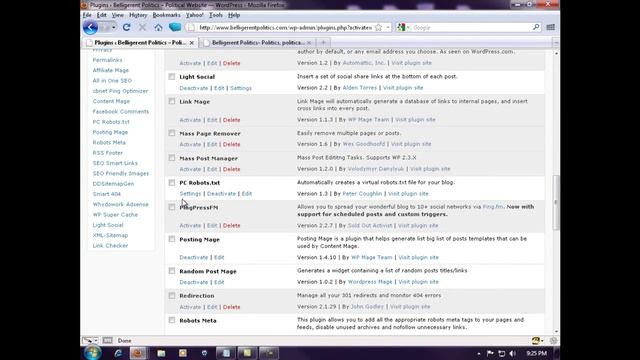Click the page vertical scrollbar thumb
This screenshot has height=360, width=640.
pos(556,203)
